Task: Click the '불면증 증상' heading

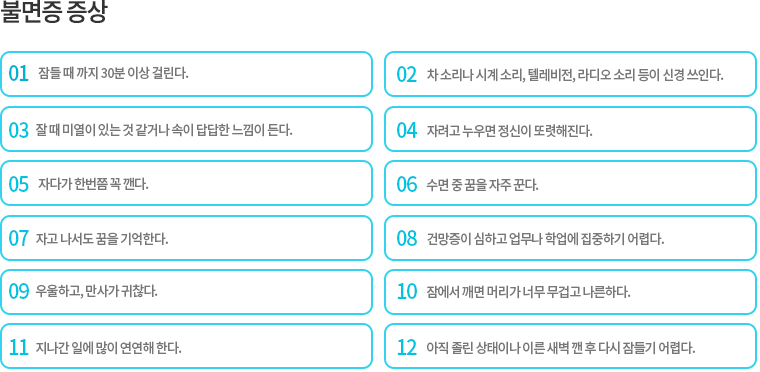Action: coord(53,12)
